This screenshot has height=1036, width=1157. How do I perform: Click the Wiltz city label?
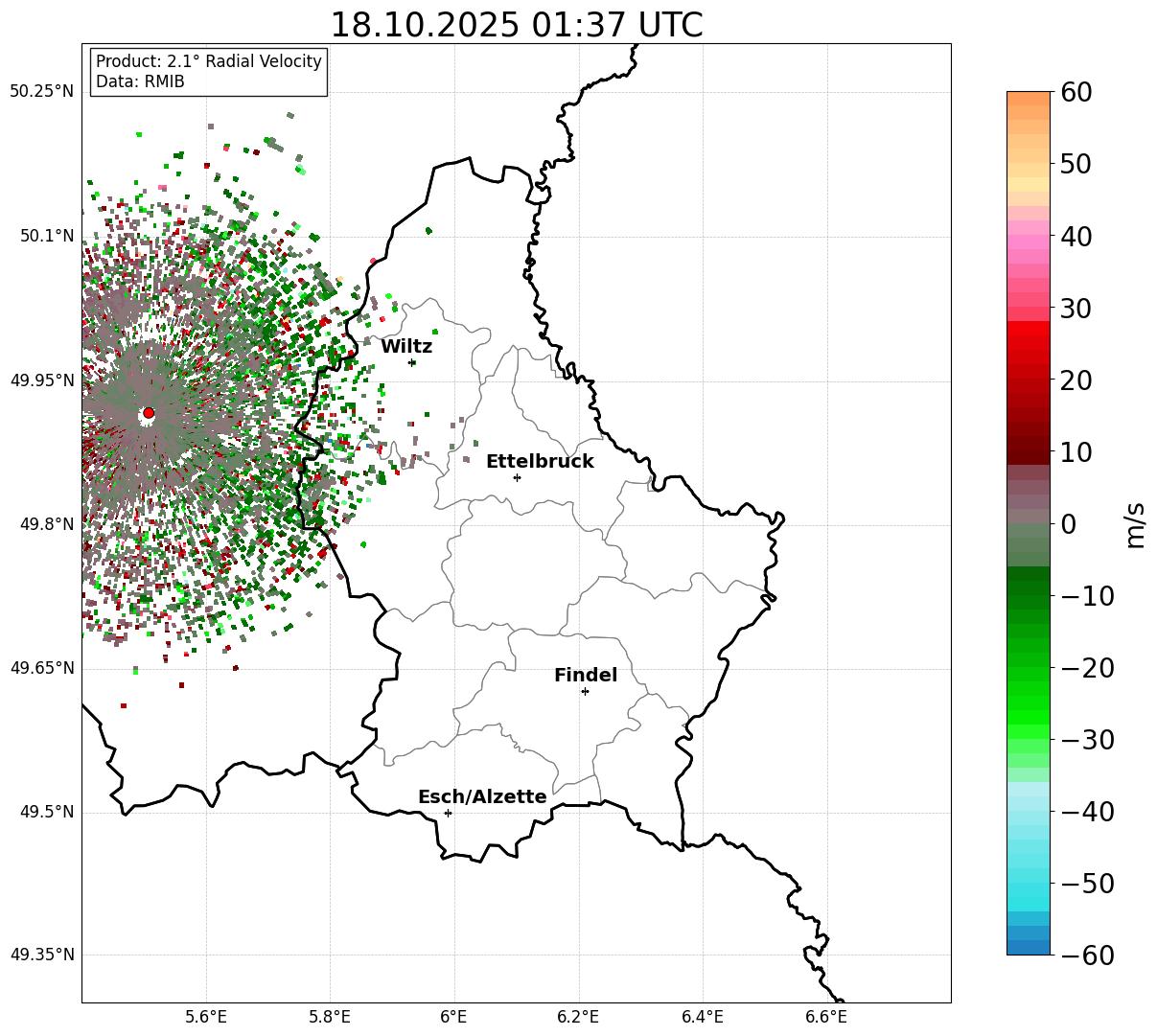[x=406, y=347]
